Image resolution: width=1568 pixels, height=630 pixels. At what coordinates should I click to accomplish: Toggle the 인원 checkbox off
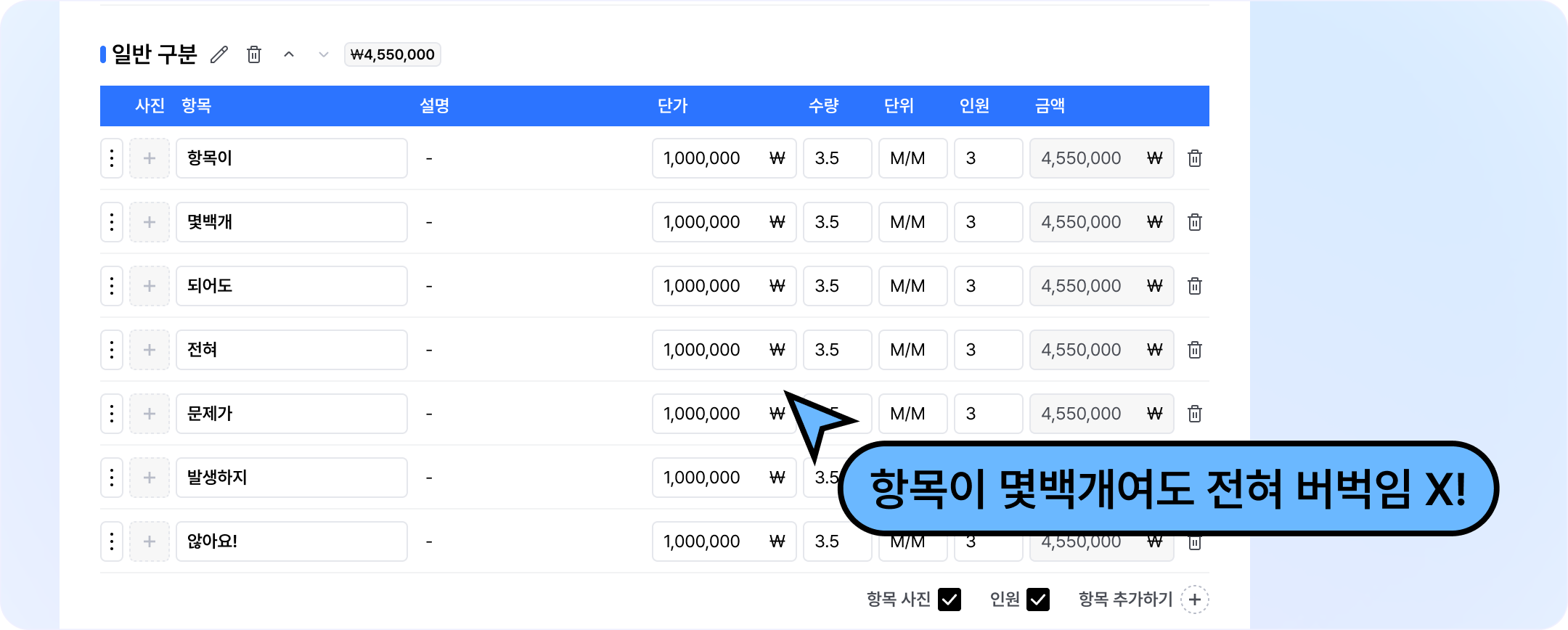(1038, 600)
